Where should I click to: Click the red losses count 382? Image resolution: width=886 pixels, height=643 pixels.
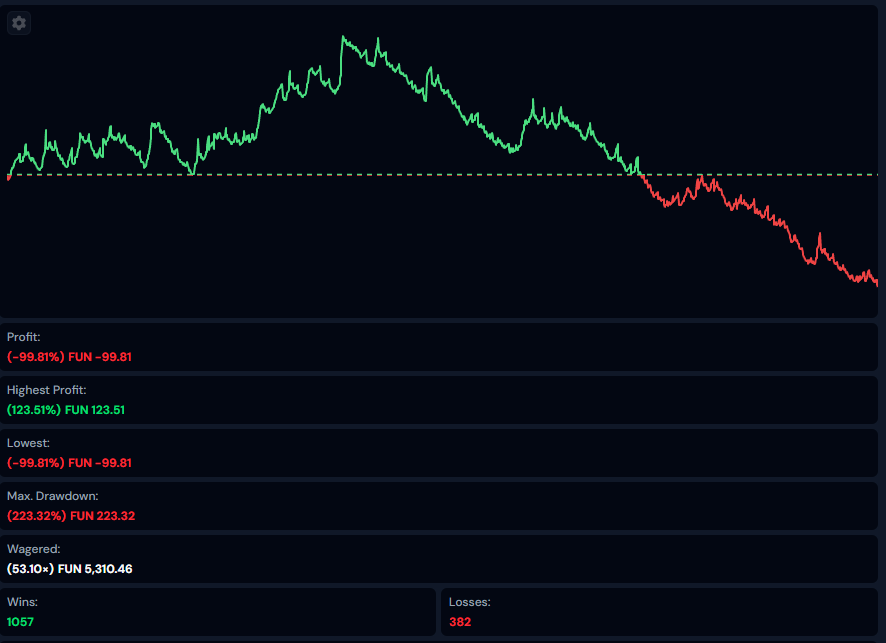[x=460, y=621]
